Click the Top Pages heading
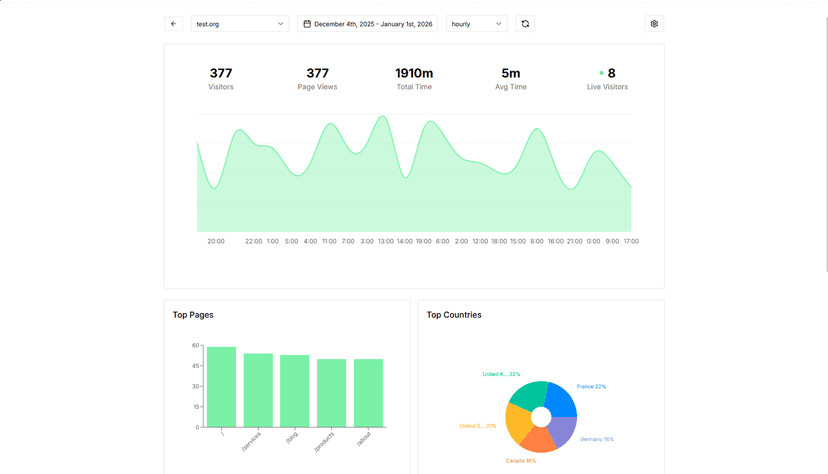The image size is (828, 474). click(x=193, y=315)
